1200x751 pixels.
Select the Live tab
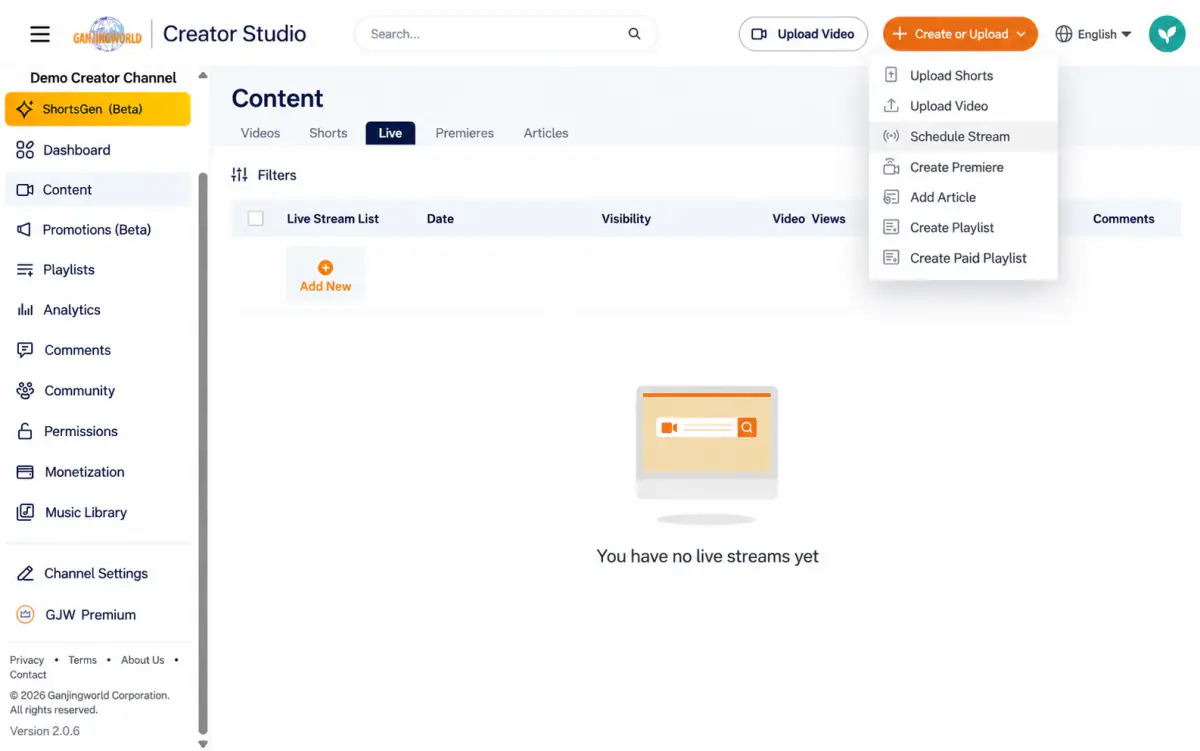click(390, 133)
